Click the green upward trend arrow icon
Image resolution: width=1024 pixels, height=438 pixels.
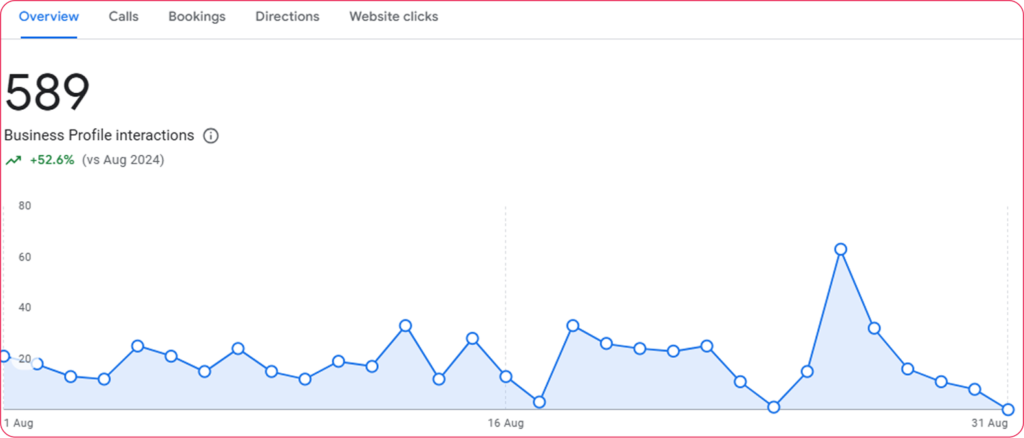pos(13,160)
